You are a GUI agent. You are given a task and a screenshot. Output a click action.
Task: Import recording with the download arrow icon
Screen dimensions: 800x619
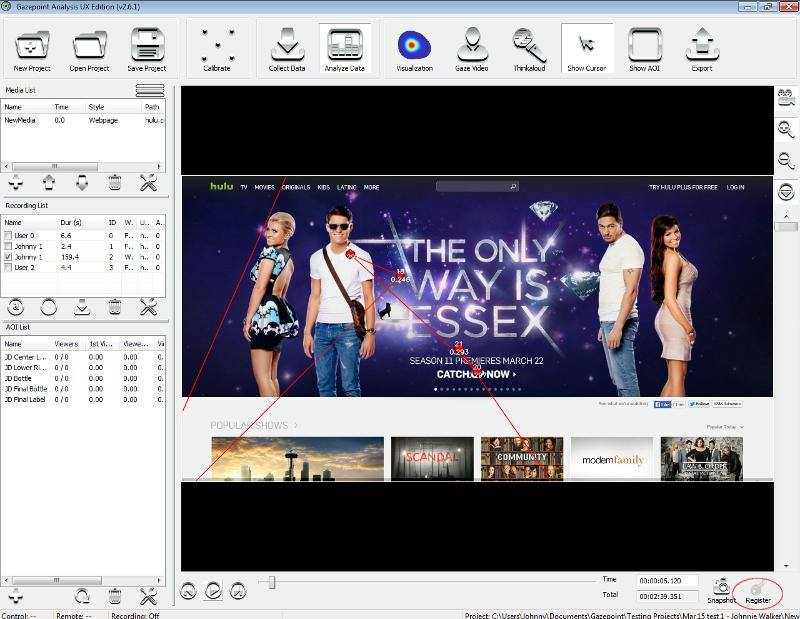coord(82,307)
